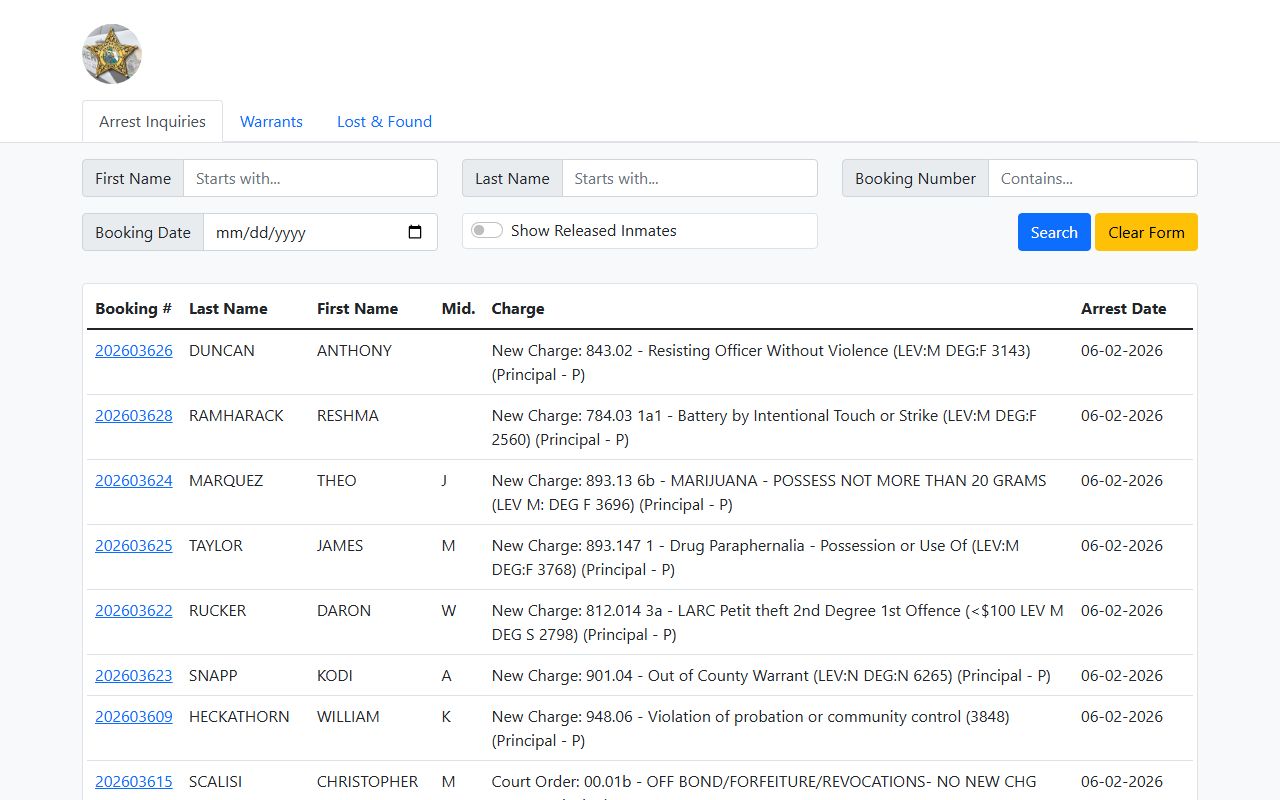1280x800 pixels.
Task: Click the Last Name column header
Action: click(228, 308)
